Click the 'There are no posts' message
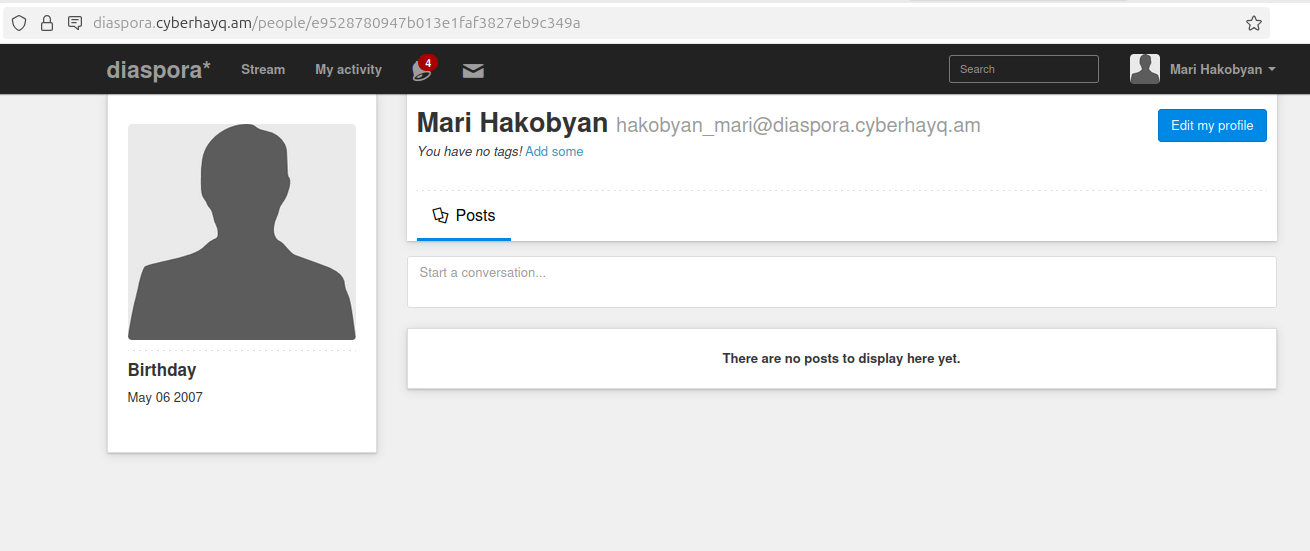Screen dimensions: 1310x551 click(x=842, y=358)
